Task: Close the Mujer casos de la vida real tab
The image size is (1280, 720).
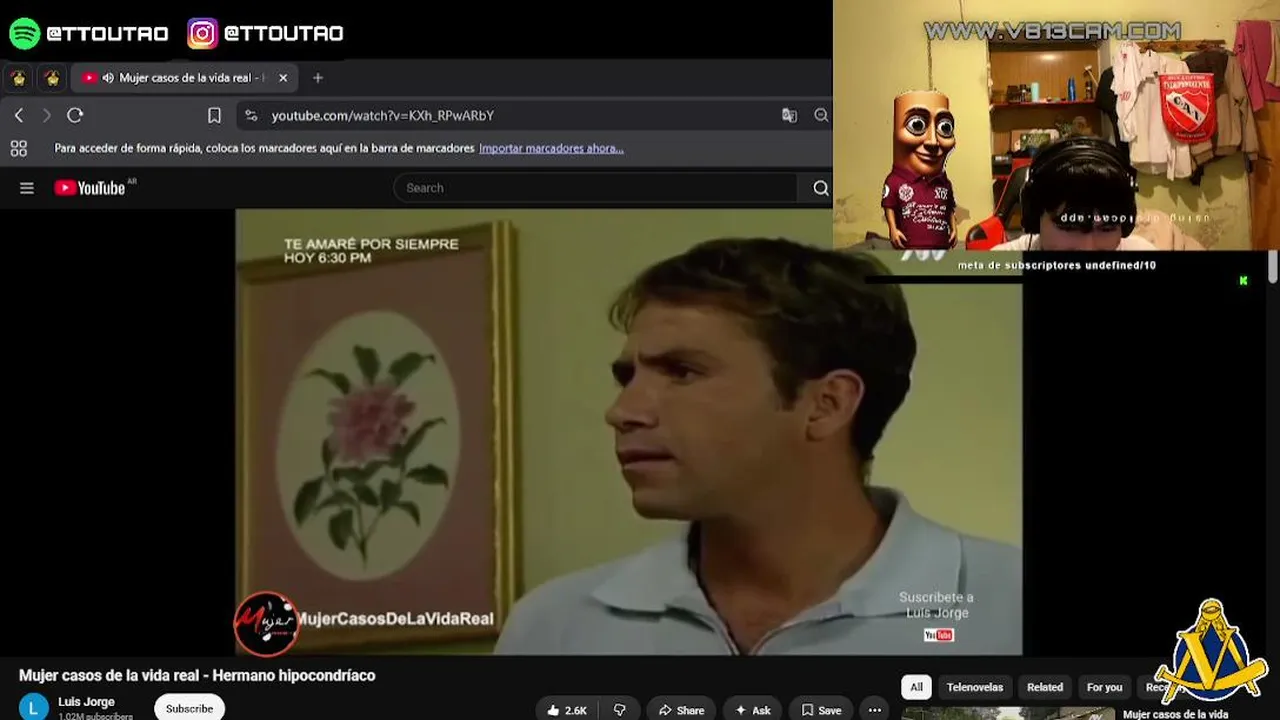Action: [283, 78]
